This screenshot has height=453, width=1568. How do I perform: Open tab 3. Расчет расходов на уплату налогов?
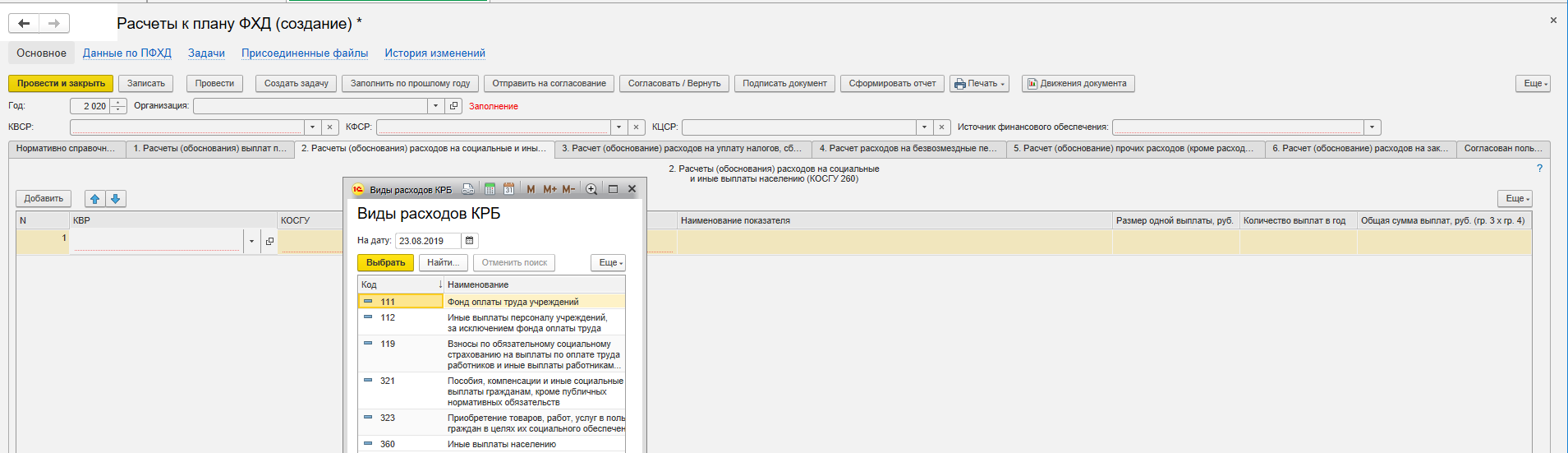683,149
